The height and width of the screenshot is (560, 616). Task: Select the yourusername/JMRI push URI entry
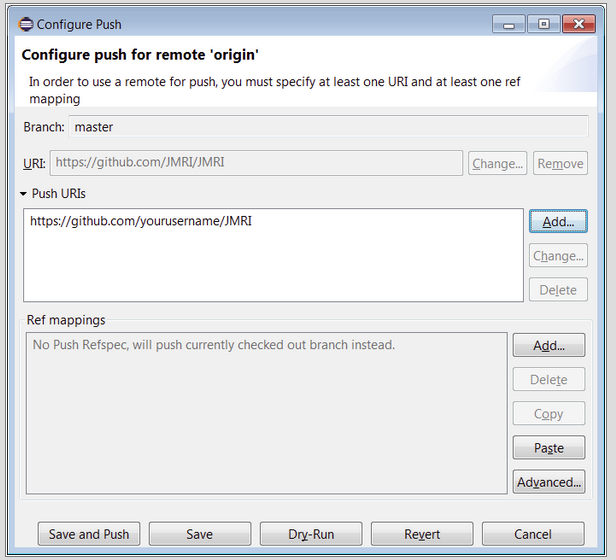[140, 221]
